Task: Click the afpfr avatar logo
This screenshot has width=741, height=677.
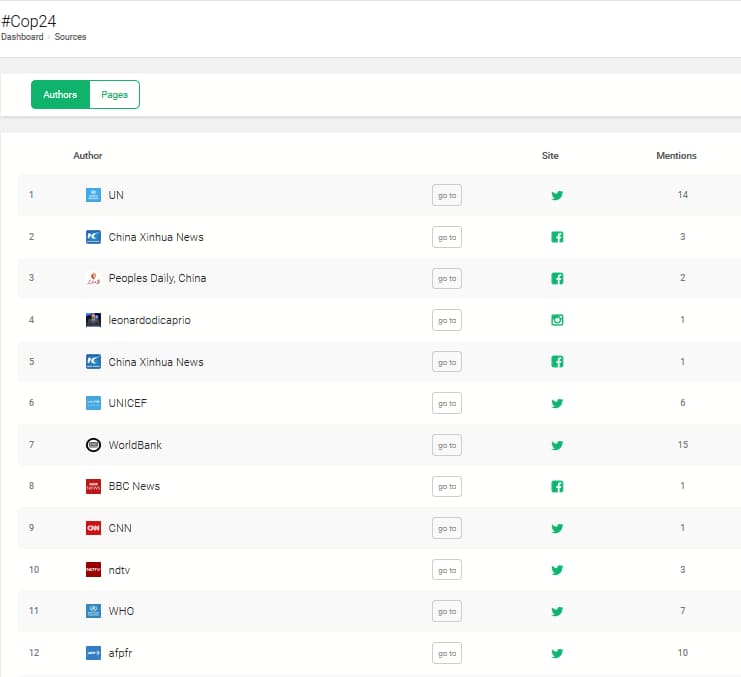Action: click(x=93, y=653)
